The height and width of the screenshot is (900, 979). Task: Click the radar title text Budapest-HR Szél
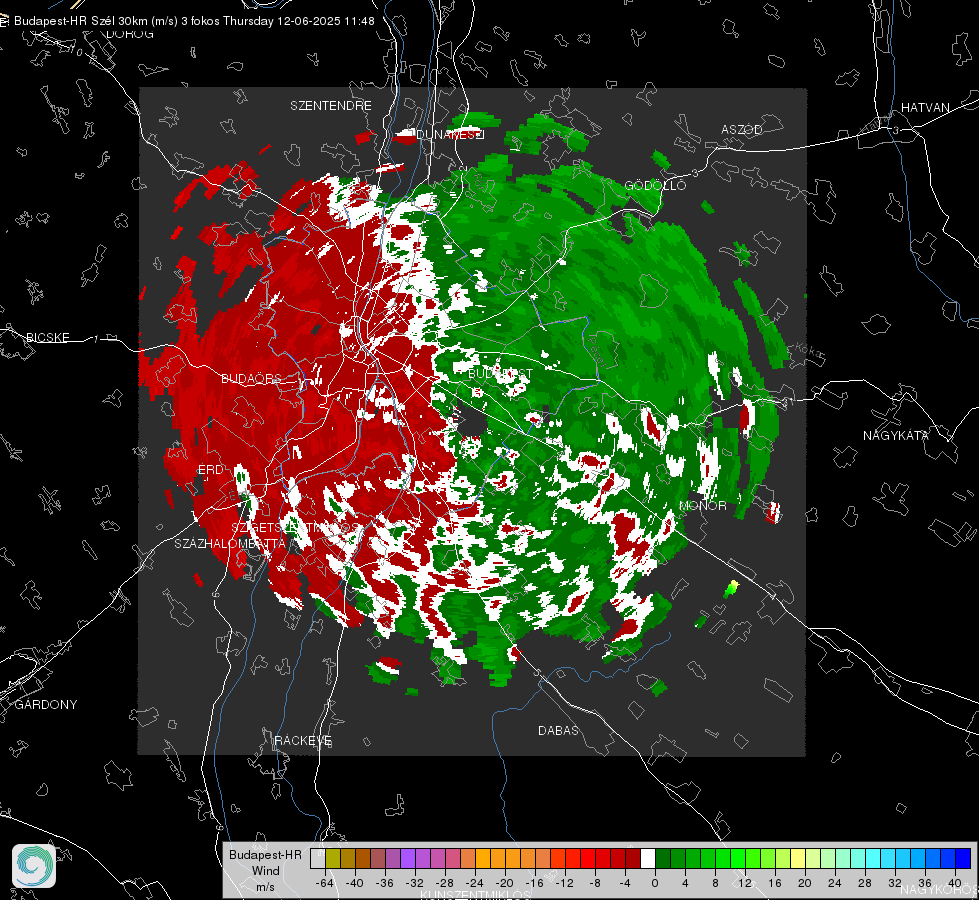click(63, 21)
